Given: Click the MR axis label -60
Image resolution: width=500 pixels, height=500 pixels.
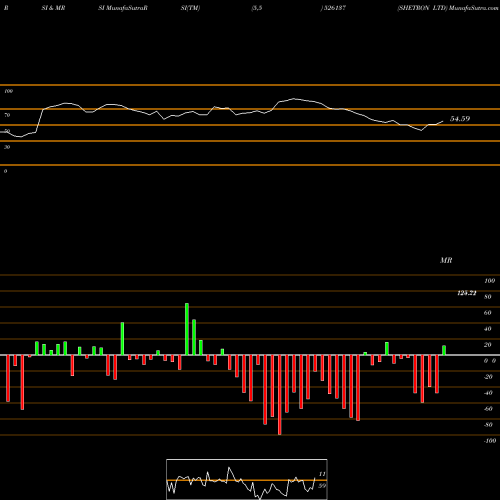Looking at the screenshot, I should tap(488, 409).
